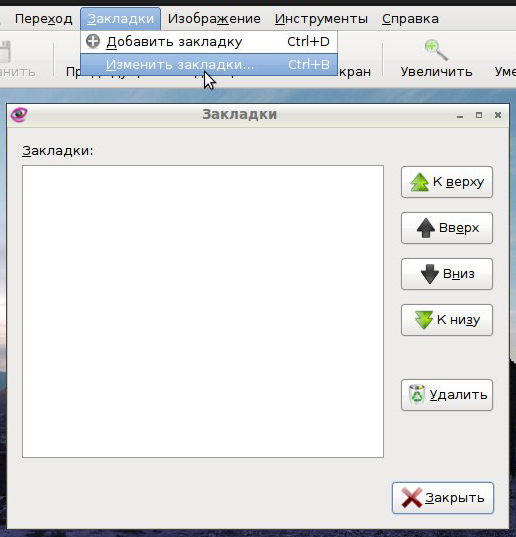Open the Справка menu

click(x=410, y=18)
